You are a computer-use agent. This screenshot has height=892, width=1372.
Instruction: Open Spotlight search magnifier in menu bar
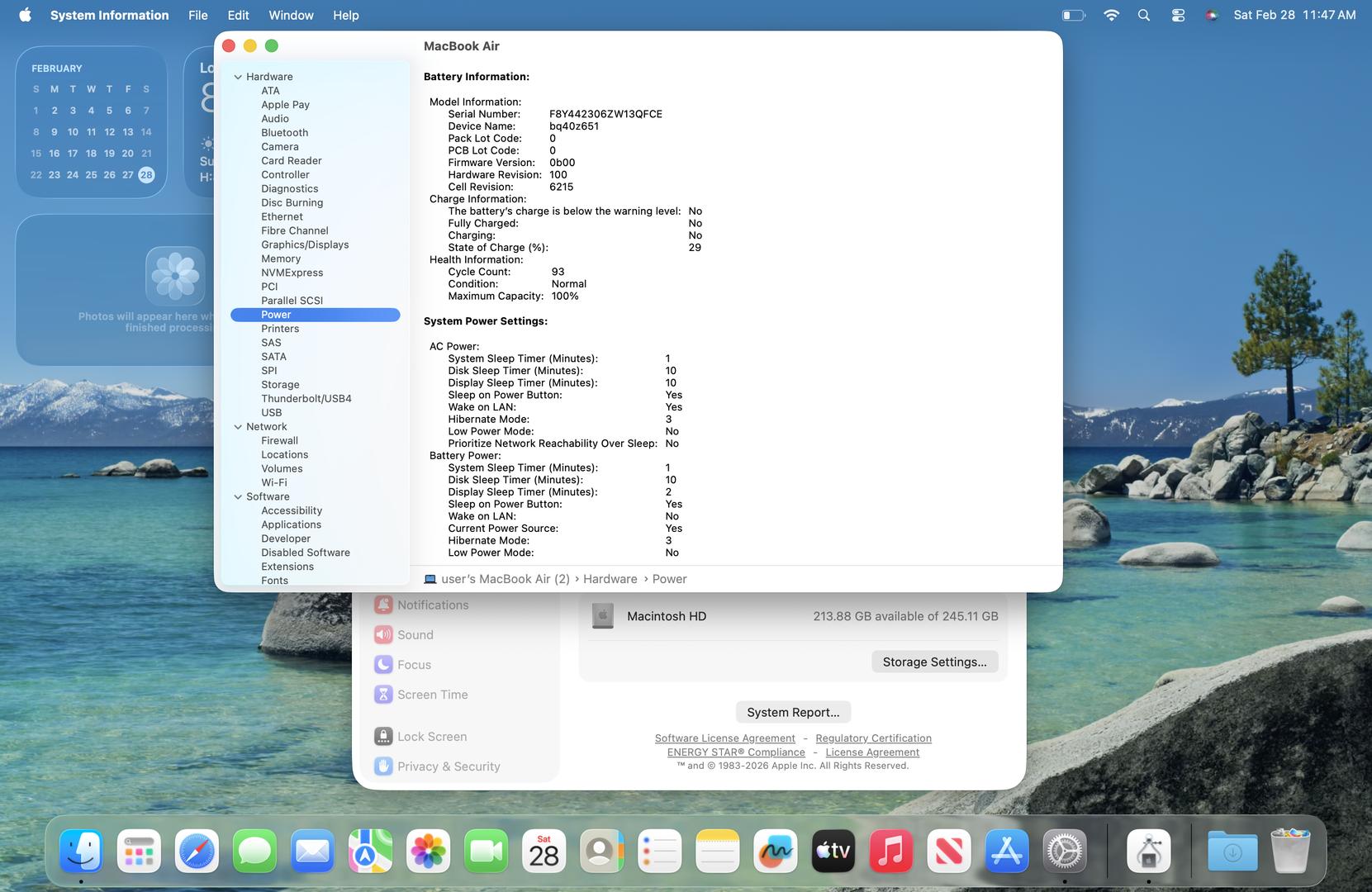1143,15
